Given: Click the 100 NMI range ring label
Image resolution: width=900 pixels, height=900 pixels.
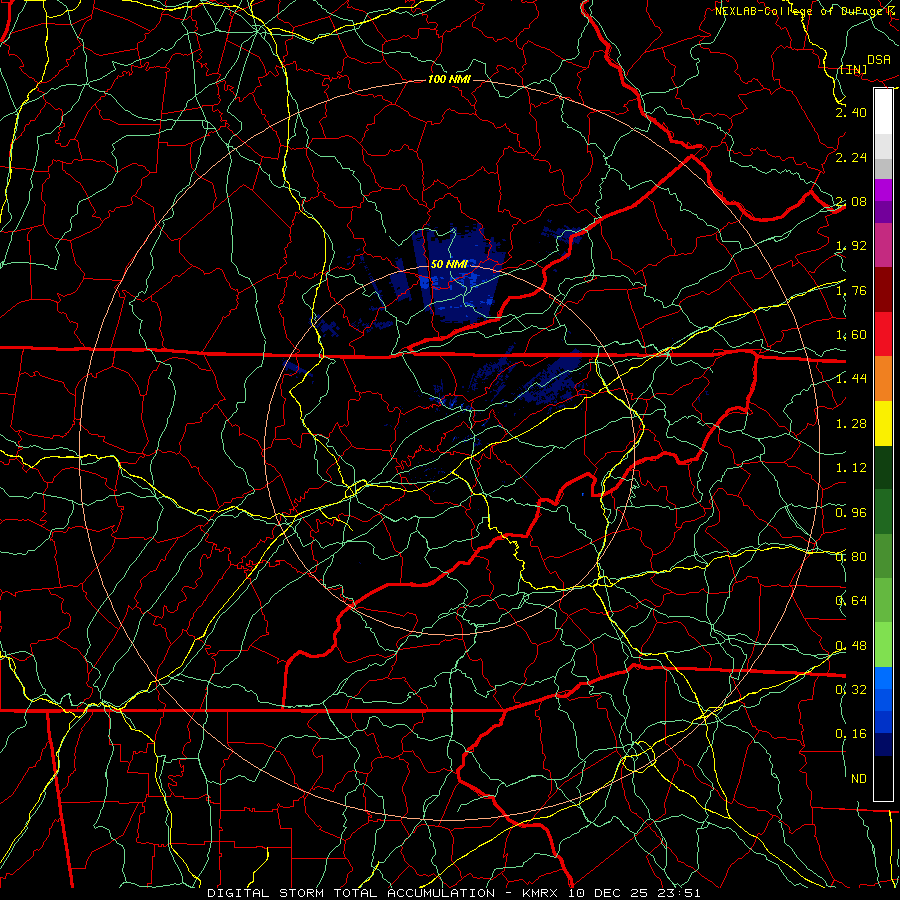Looking at the screenshot, I should pos(449,79).
